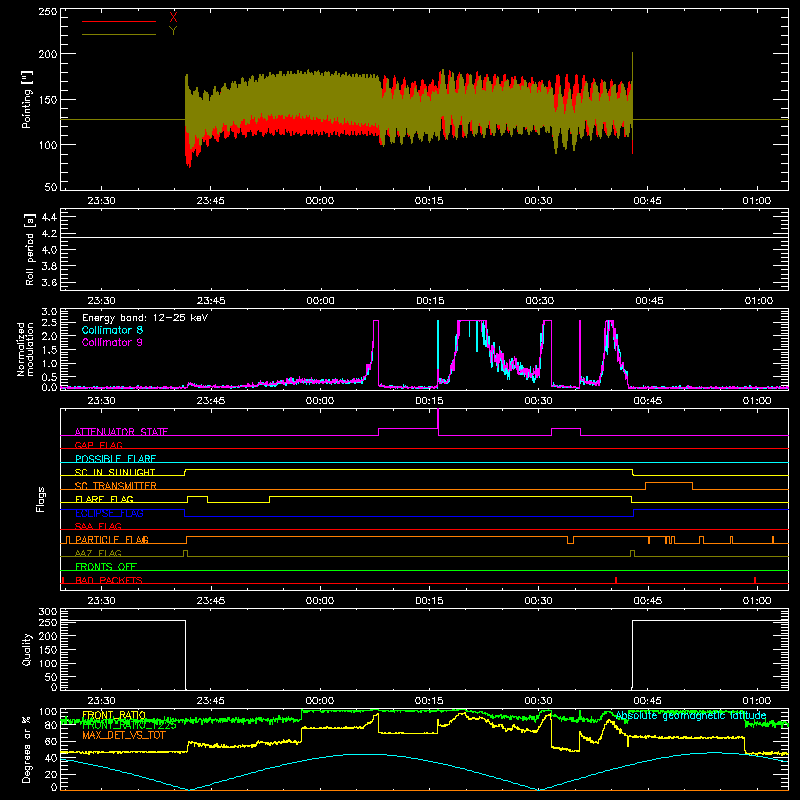The height and width of the screenshot is (800, 800).
Task: Click the bad packets tick near 01:00
Action: pos(755,580)
